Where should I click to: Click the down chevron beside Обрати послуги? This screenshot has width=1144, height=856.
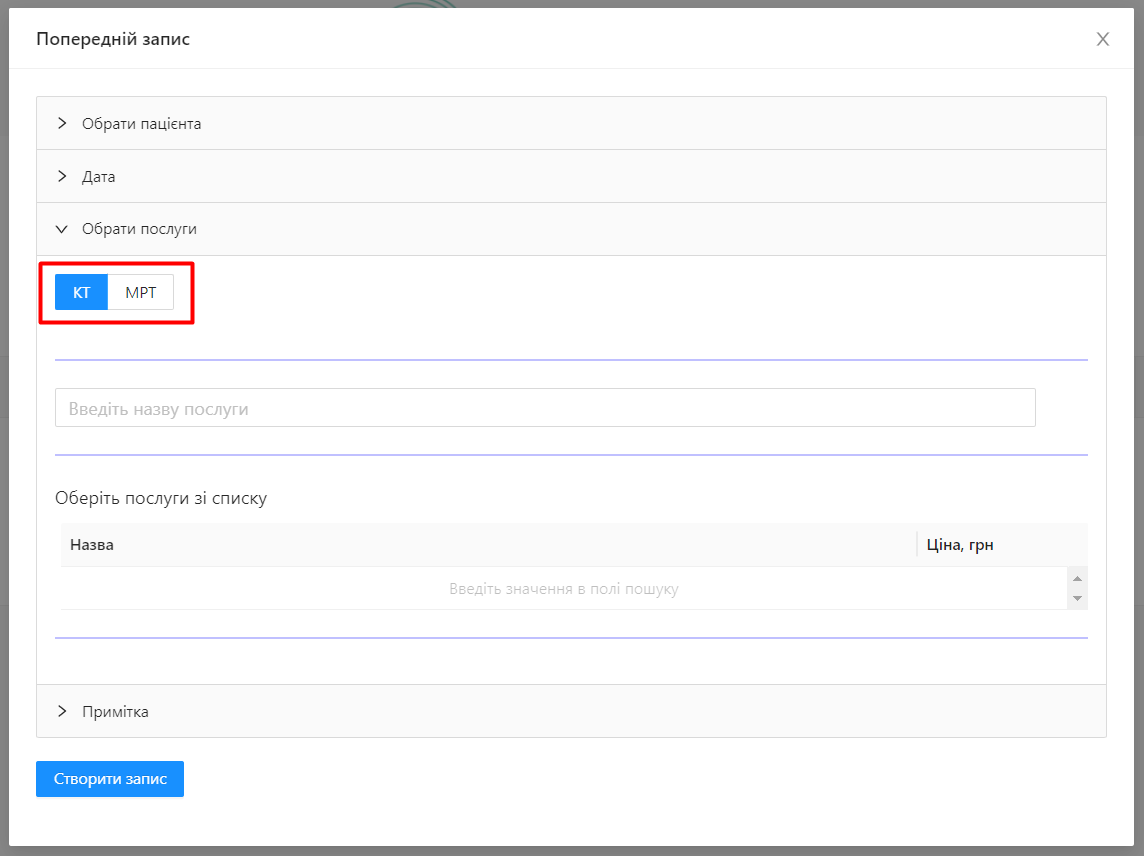coord(62,229)
